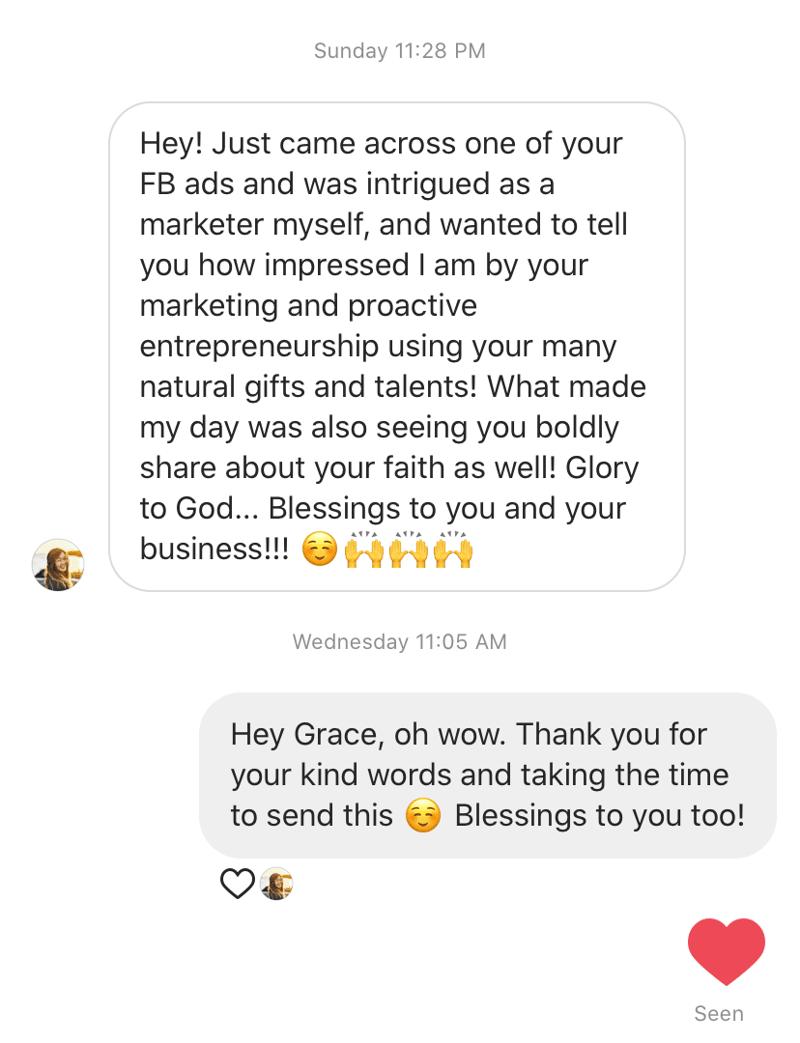Click the "Wednesday 11:05 AM" timestamp
This screenshot has width=800, height=1043.
[x=400, y=642]
